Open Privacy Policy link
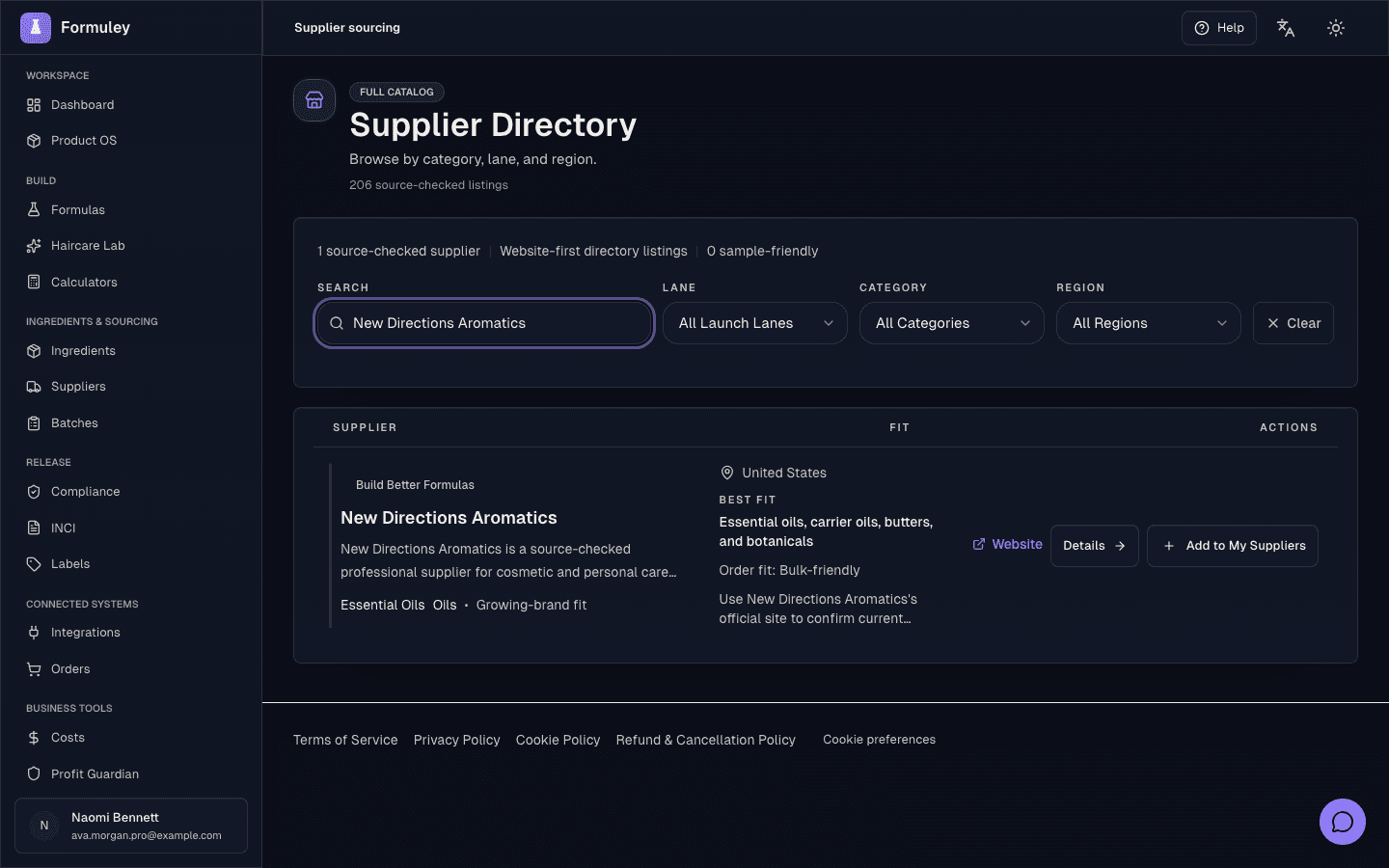The image size is (1389, 868). 457,740
